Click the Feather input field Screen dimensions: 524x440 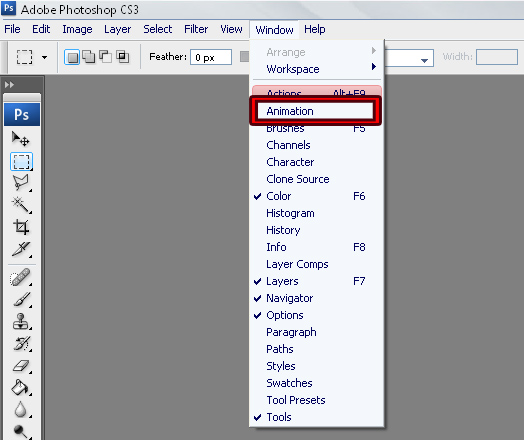click(211, 57)
